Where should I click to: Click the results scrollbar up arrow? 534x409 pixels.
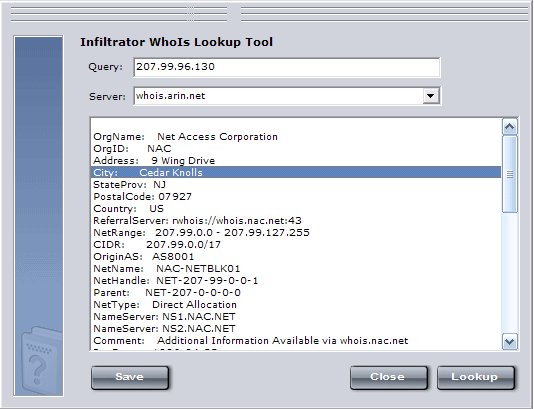point(510,127)
